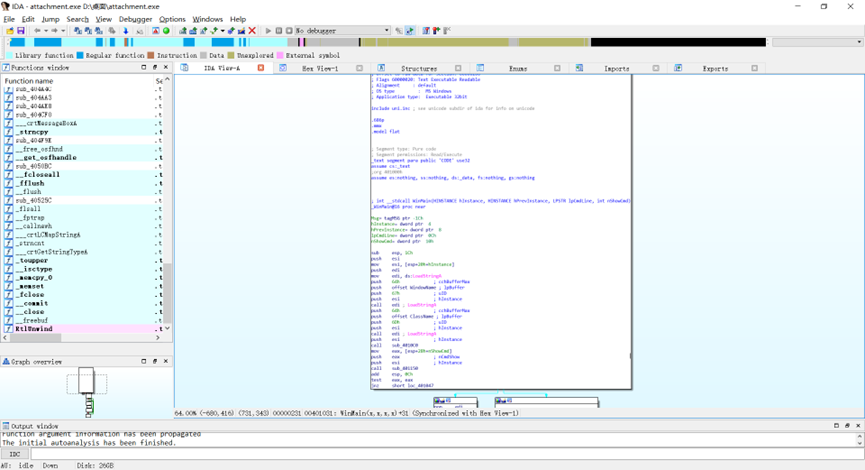
Task: Click the Save database floppy icon
Action: point(21,31)
